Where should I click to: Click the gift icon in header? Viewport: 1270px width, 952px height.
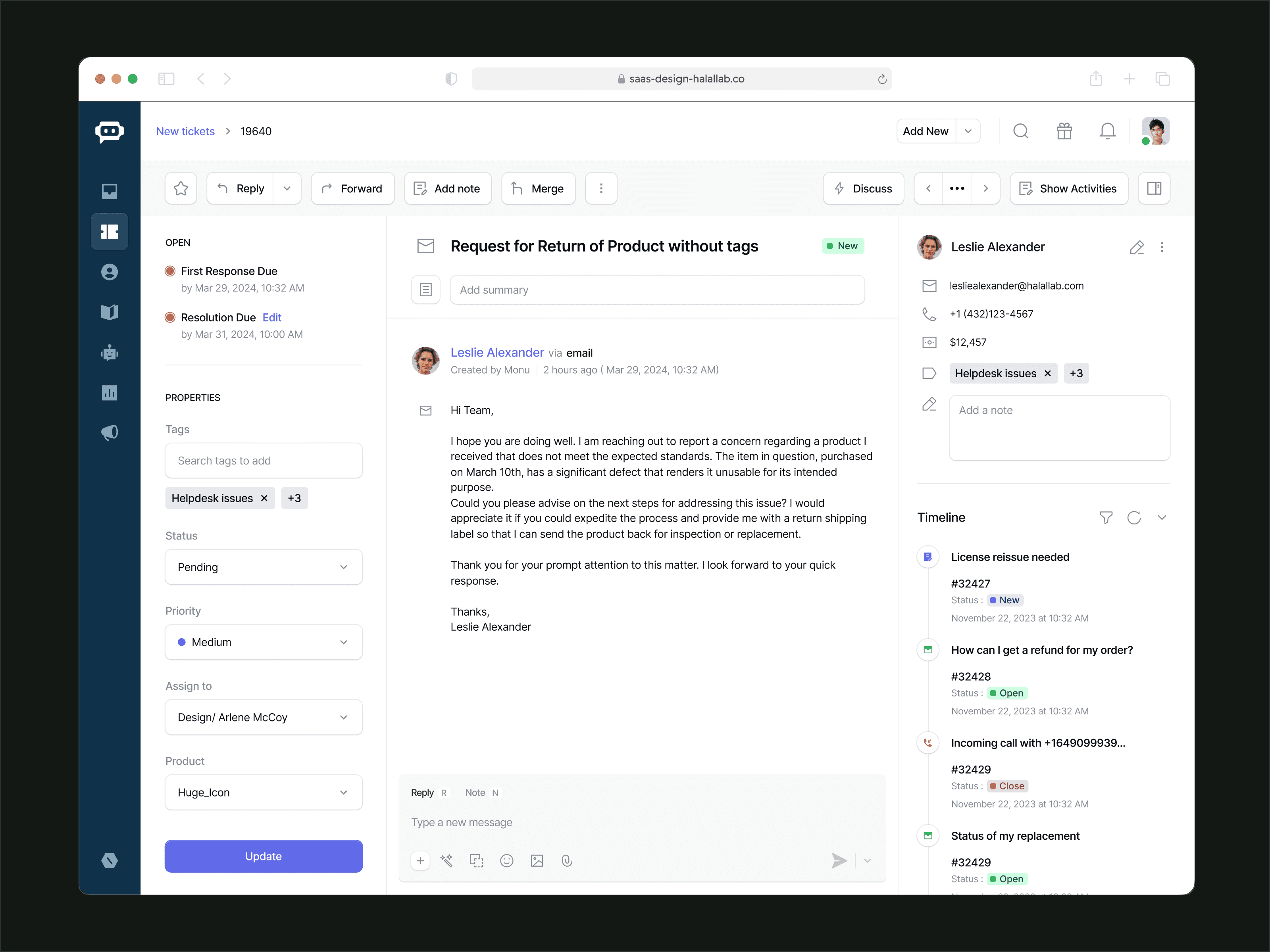click(x=1064, y=131)
